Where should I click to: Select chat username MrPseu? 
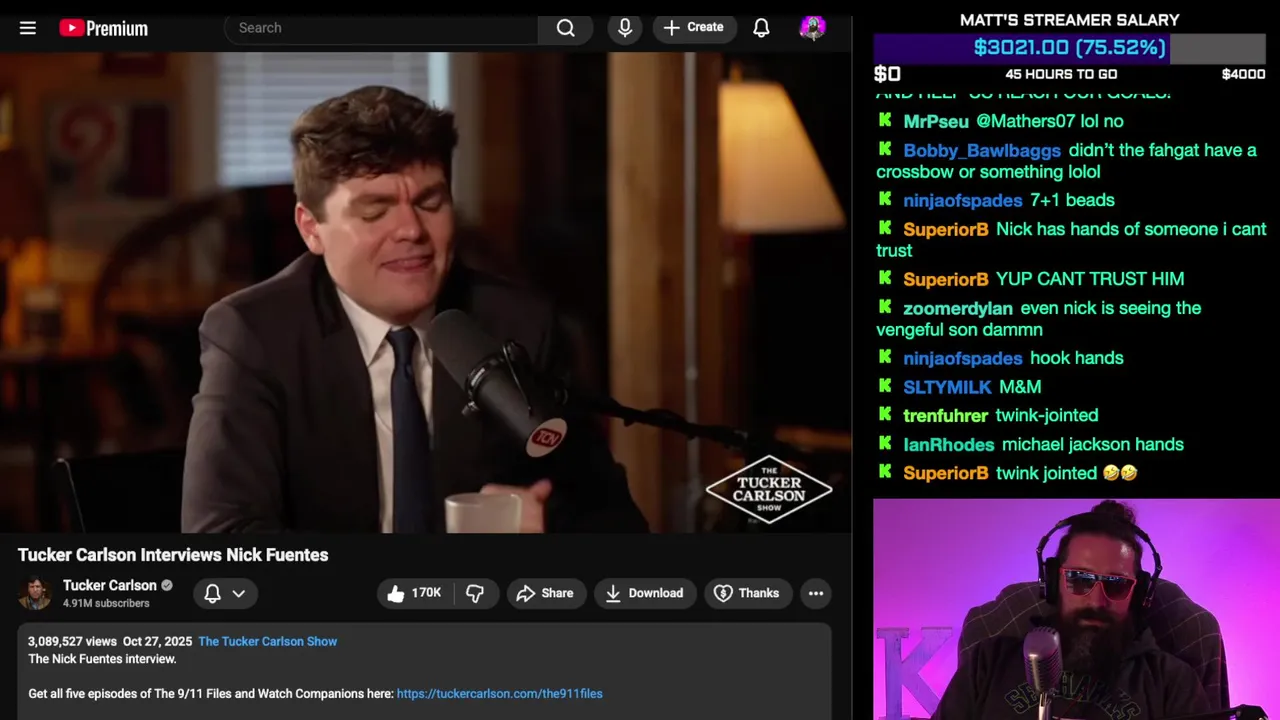(x=936, y=121)
